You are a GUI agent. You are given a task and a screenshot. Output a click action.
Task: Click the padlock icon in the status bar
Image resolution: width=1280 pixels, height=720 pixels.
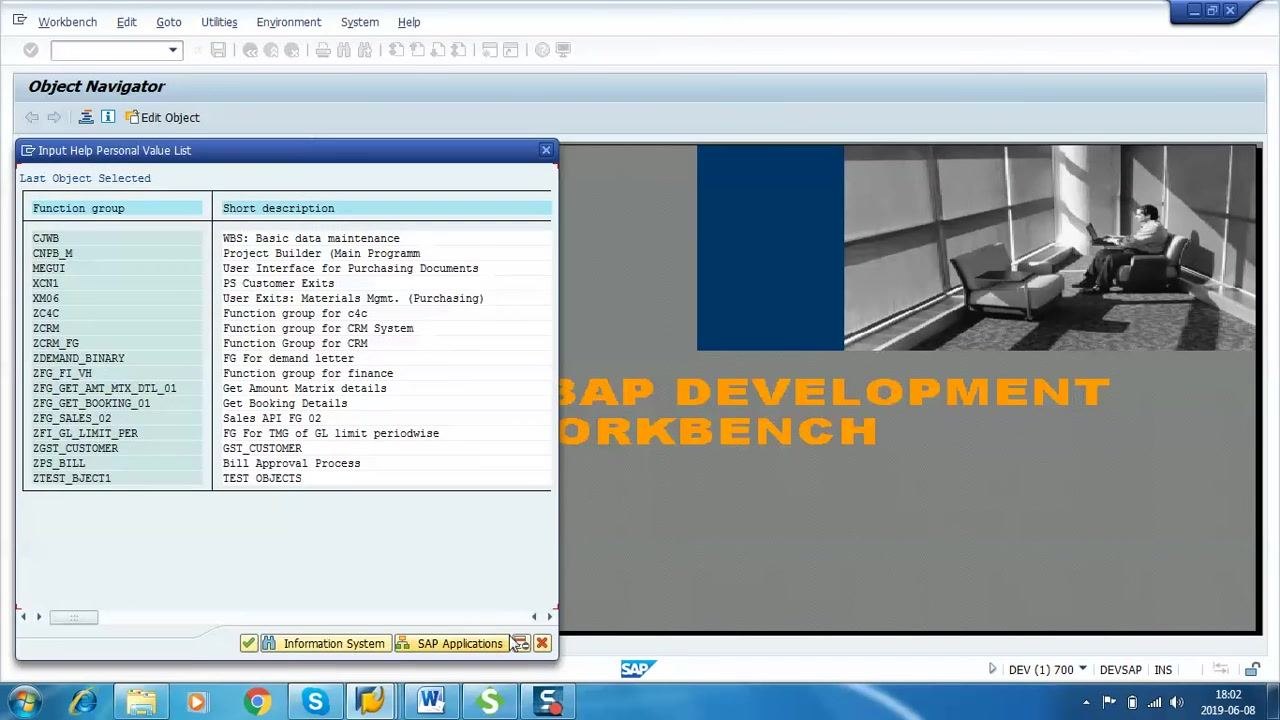(x=1253, y=669)
